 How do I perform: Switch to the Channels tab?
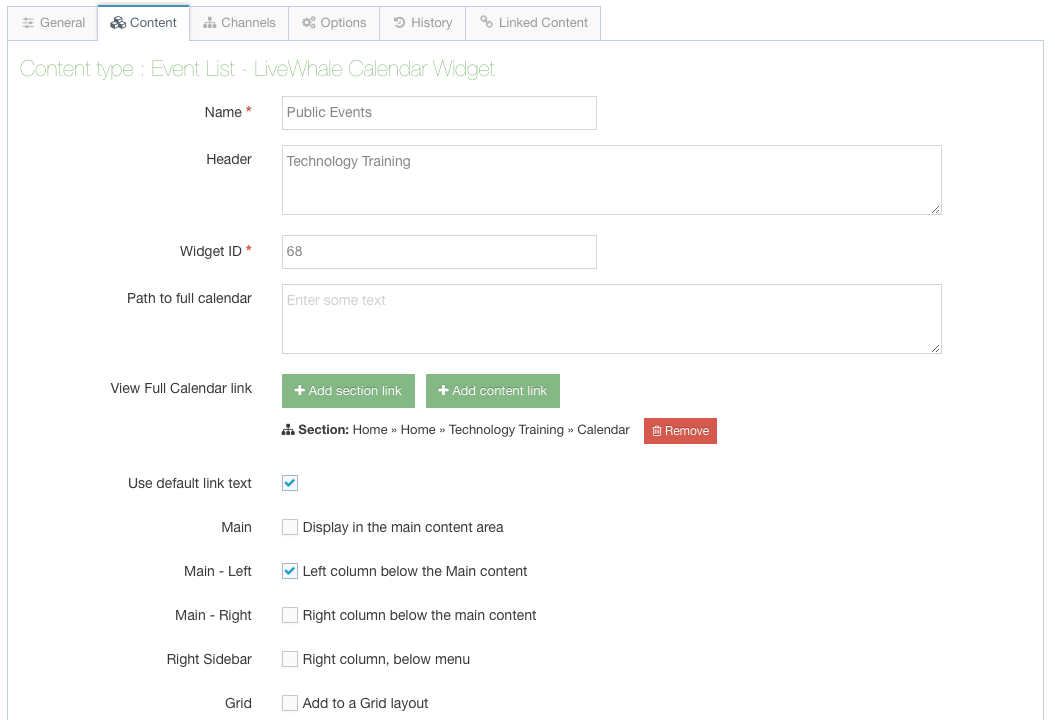(x=238, y=23)
